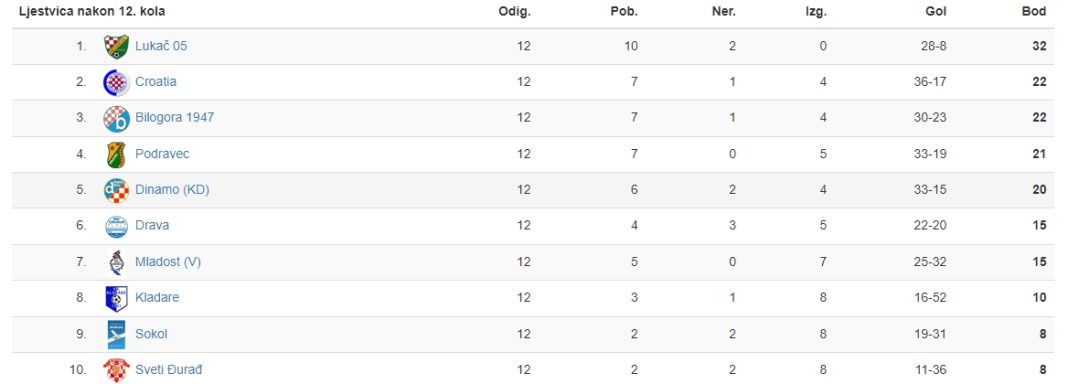This screenshot has height=384, width=1068.
Task: Open the Podravec team link
Action: point(162,154)
